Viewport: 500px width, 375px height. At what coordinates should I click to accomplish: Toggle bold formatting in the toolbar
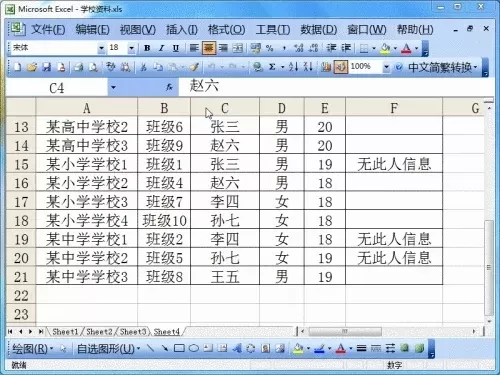147,48
